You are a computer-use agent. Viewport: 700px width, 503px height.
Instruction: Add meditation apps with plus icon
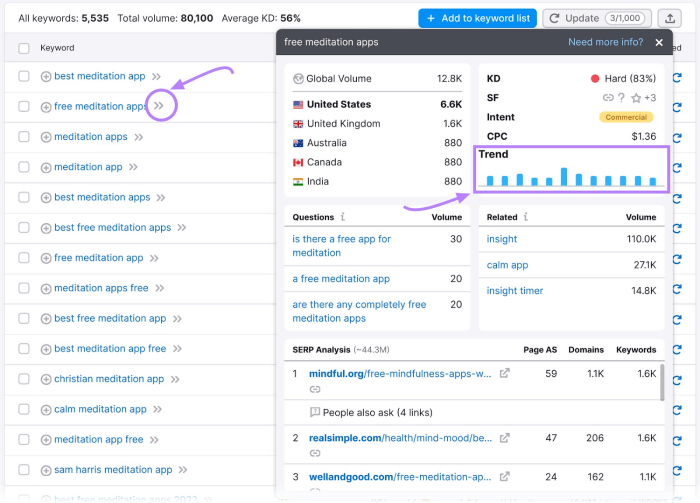pos(46,137)
